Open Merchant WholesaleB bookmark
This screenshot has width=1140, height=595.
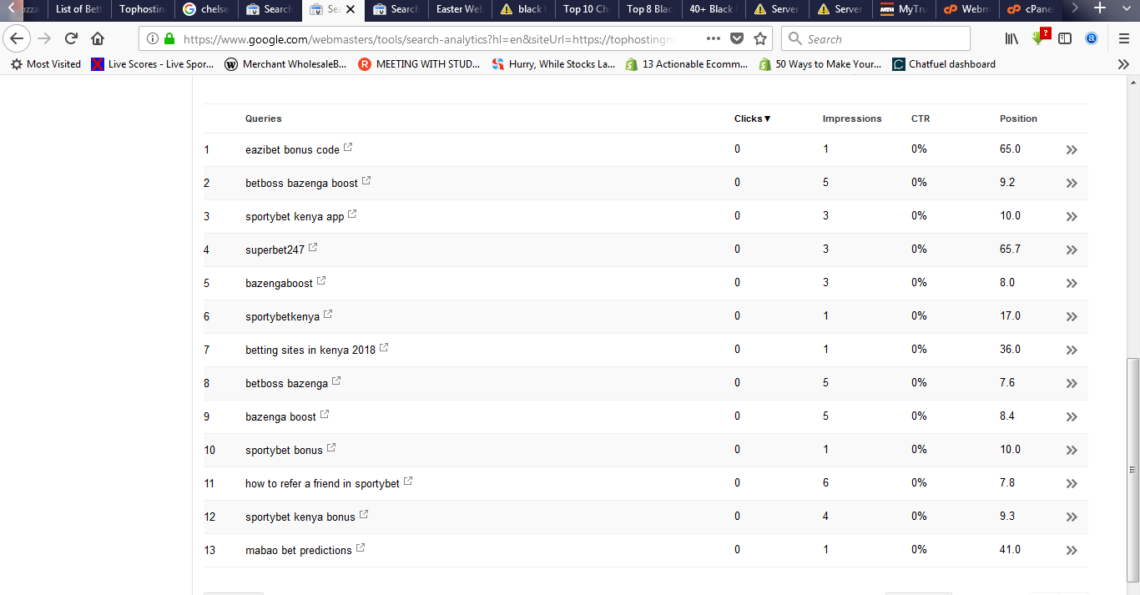click(286, 64)
